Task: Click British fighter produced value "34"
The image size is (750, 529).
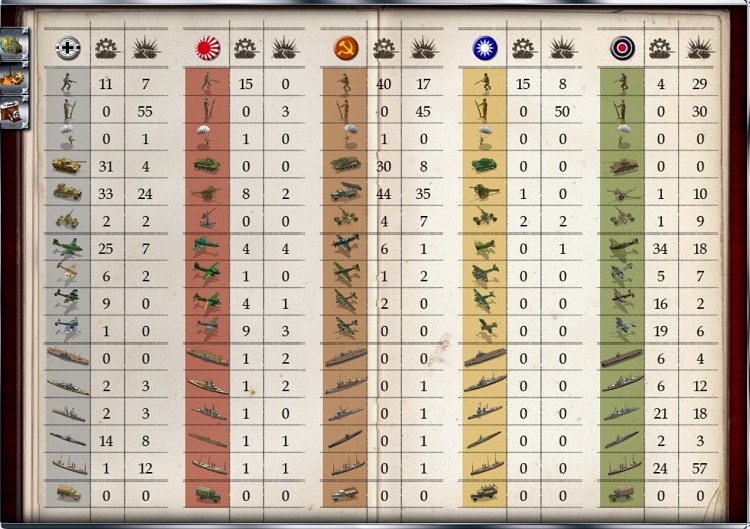Action: coord(661,249)
